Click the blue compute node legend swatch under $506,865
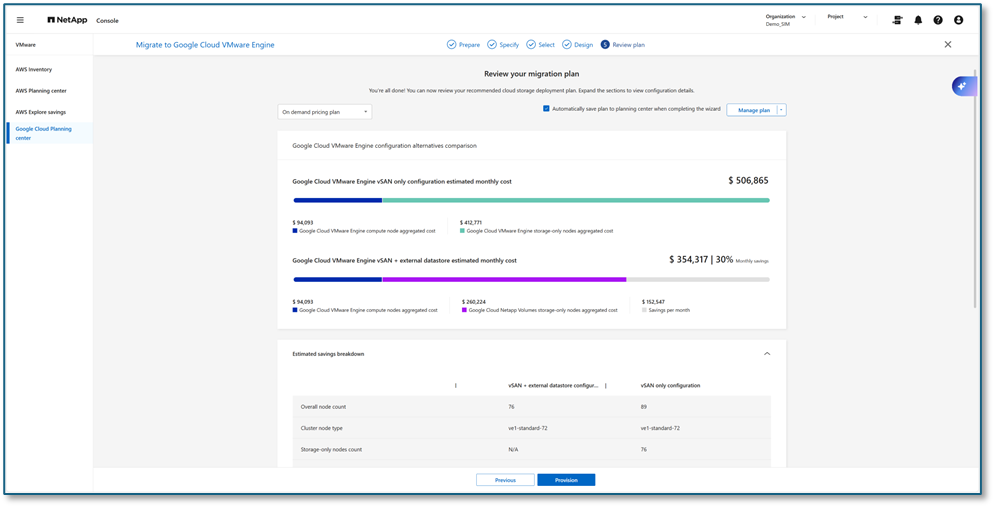Screen dimensions: 995x507 (295, 231)
